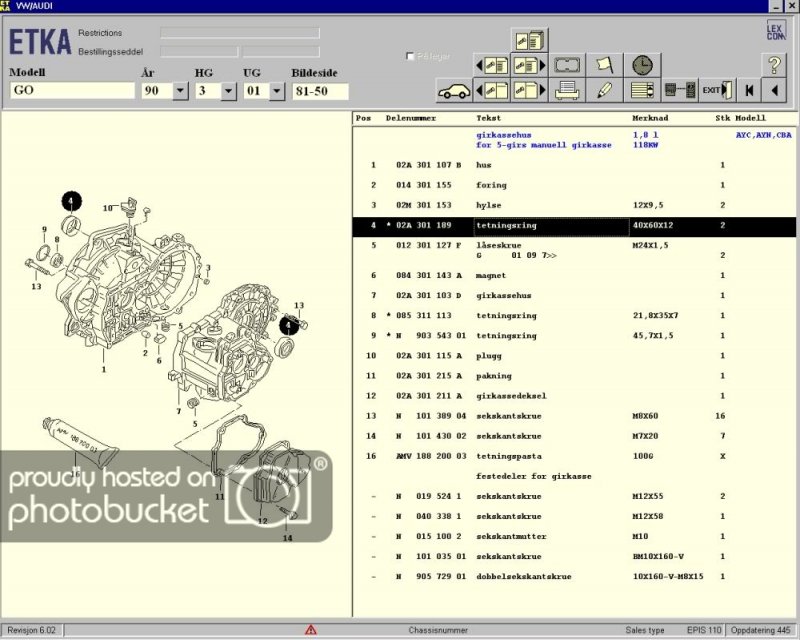800x640 pixels.
Task: Open the help question mark icon
Action: point(775,65)
